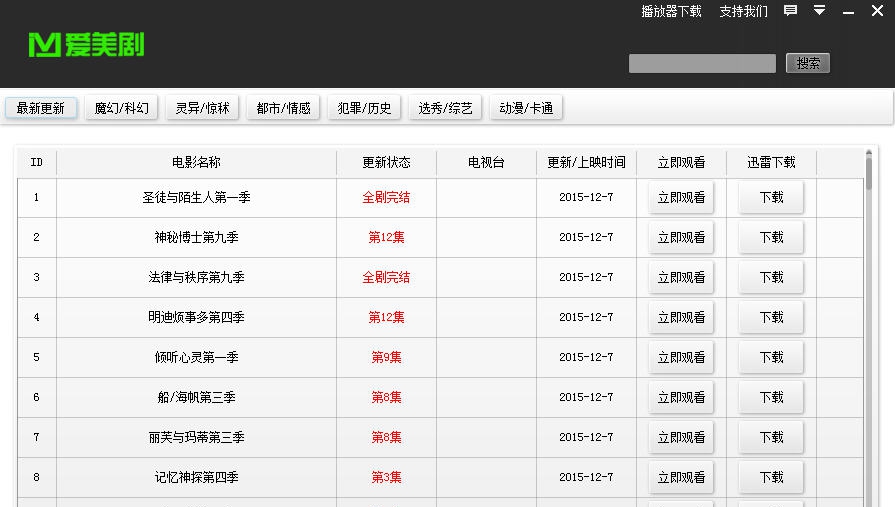Image resolution: width=895 pixels, height=507 pixels.
Task: Switch to 灵异/惊悚 category
Action: click(202, 108)
